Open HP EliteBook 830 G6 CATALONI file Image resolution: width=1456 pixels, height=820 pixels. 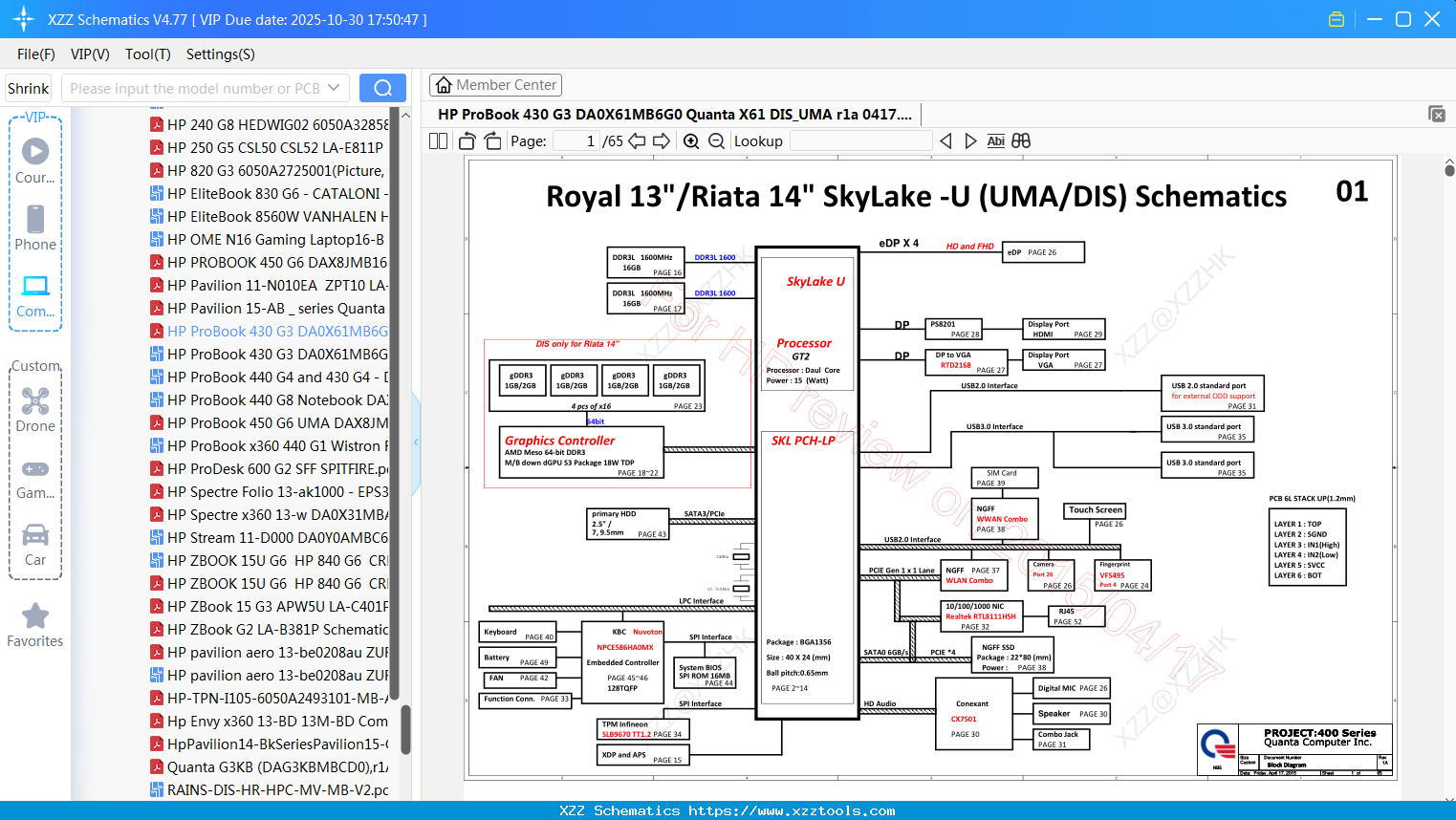point(270,193)
